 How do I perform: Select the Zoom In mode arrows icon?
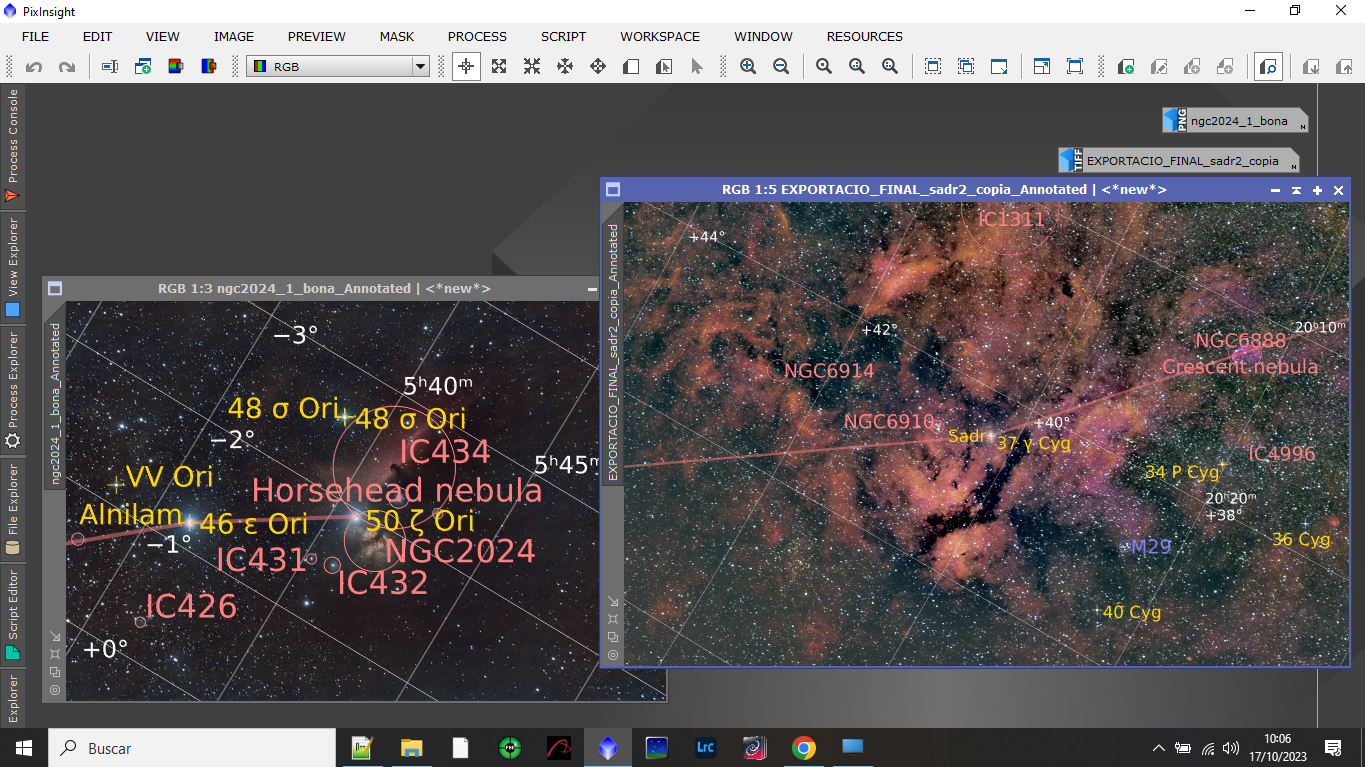[x=499, y=67]
